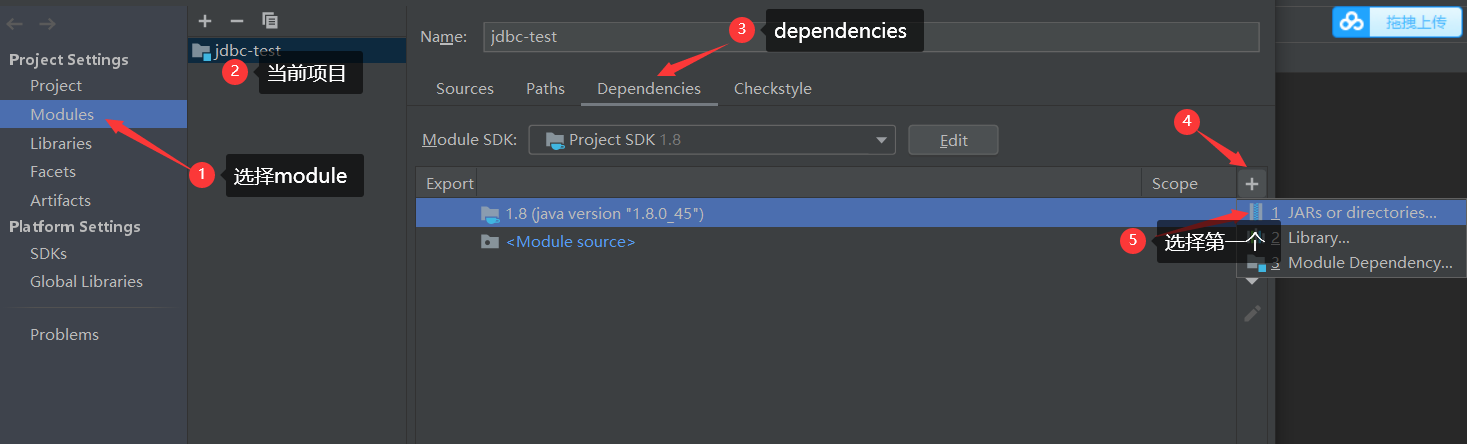Select the Sources tab

coord(465,89)
